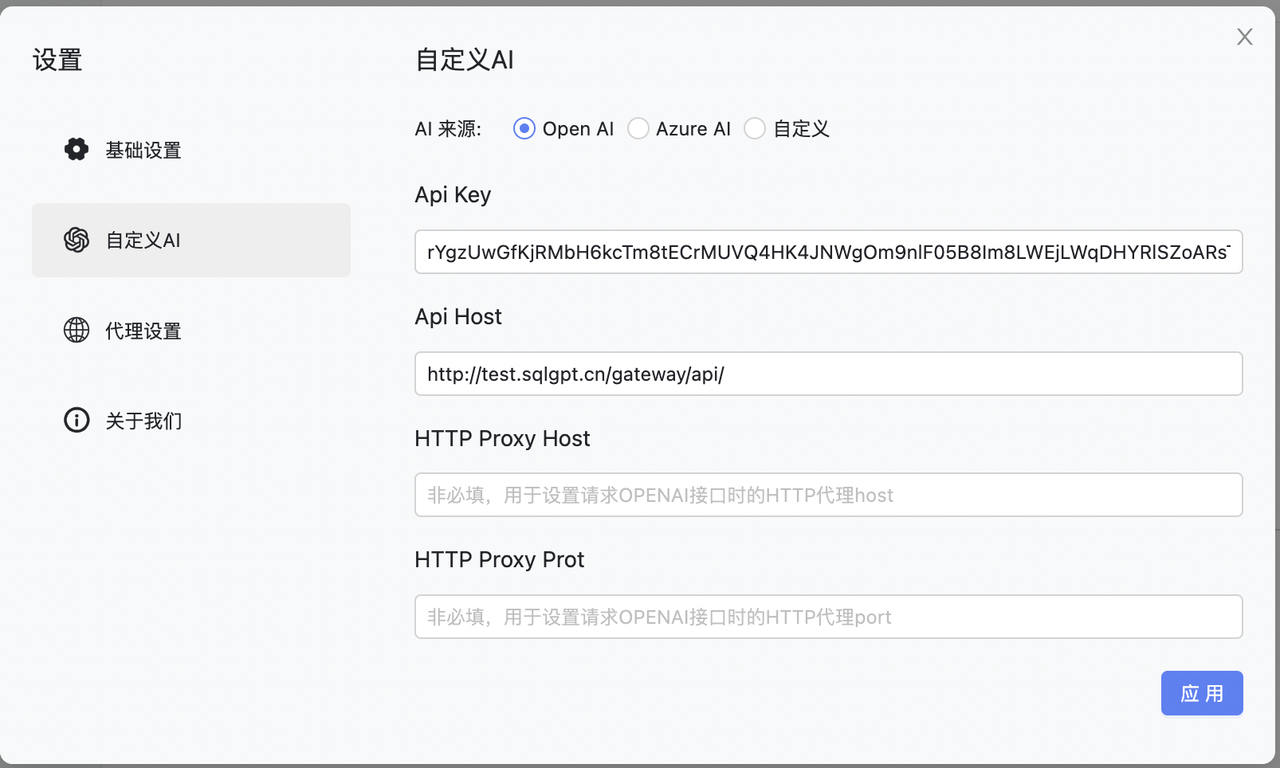Click the 自定义 label next to Azure AI

point(801,129)
